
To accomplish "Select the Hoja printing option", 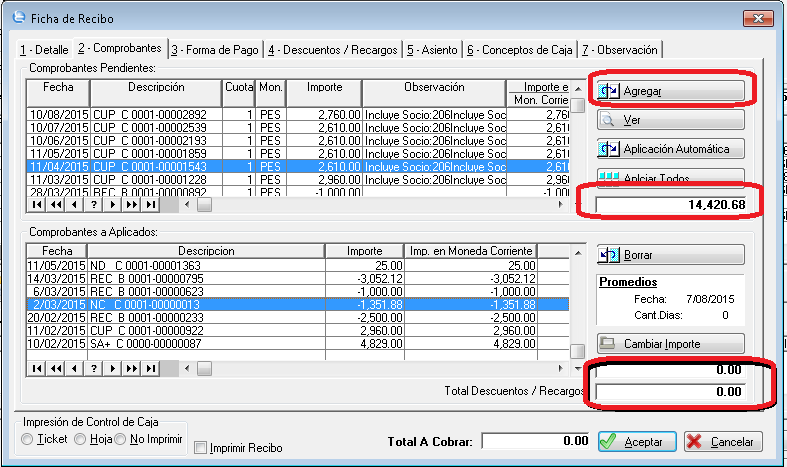I will (79, 440).
